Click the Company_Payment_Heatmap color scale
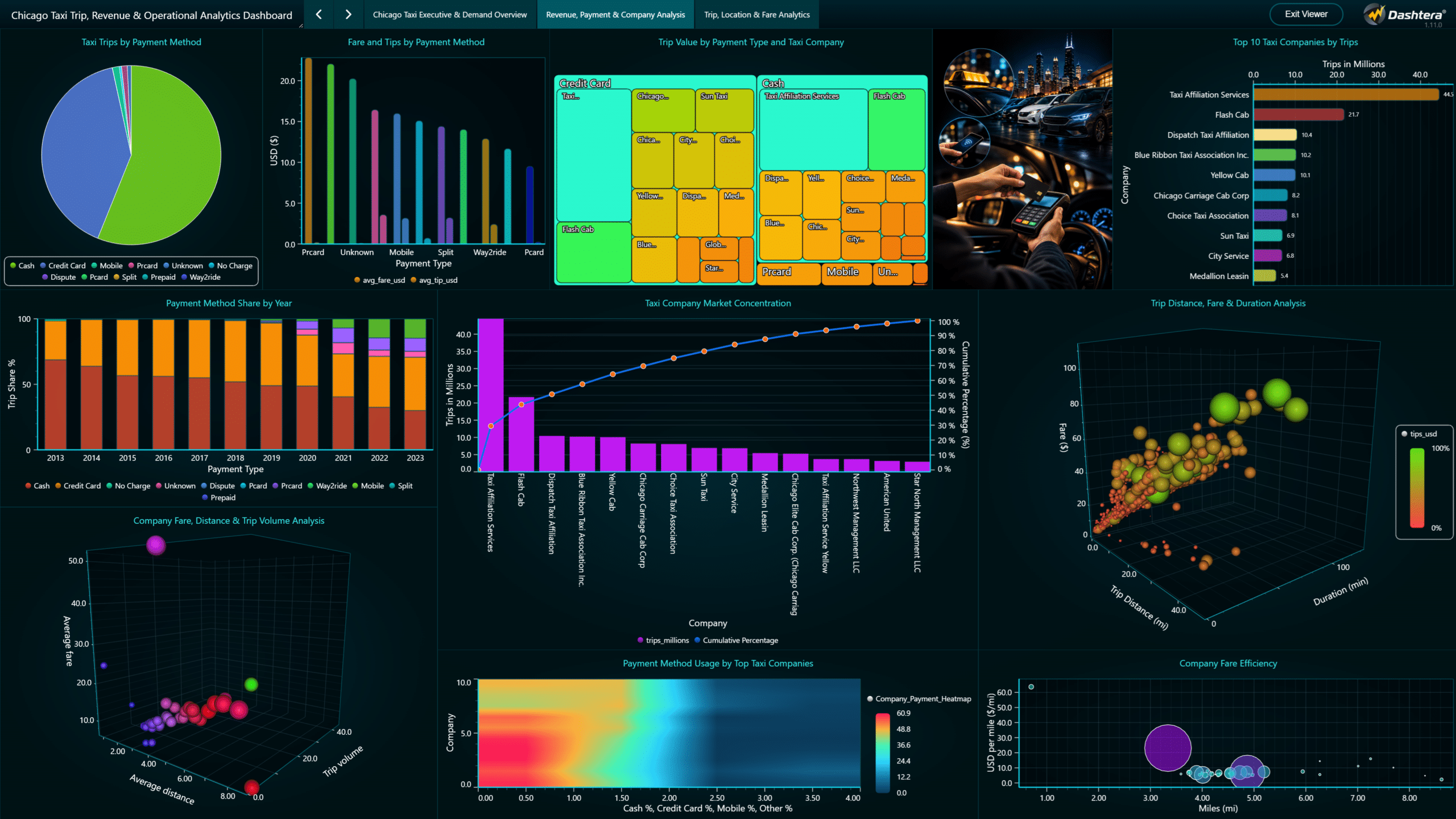Image resolution: width=1456 pixels, height=819 pixels. click(x=883, y=752)
